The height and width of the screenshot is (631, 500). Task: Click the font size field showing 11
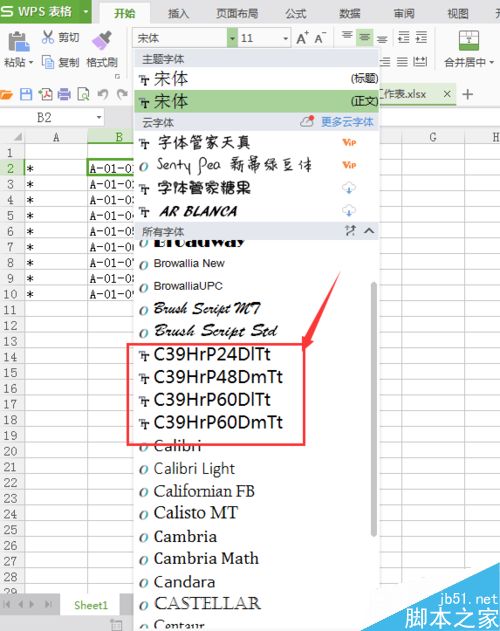(x=259, y=38)
